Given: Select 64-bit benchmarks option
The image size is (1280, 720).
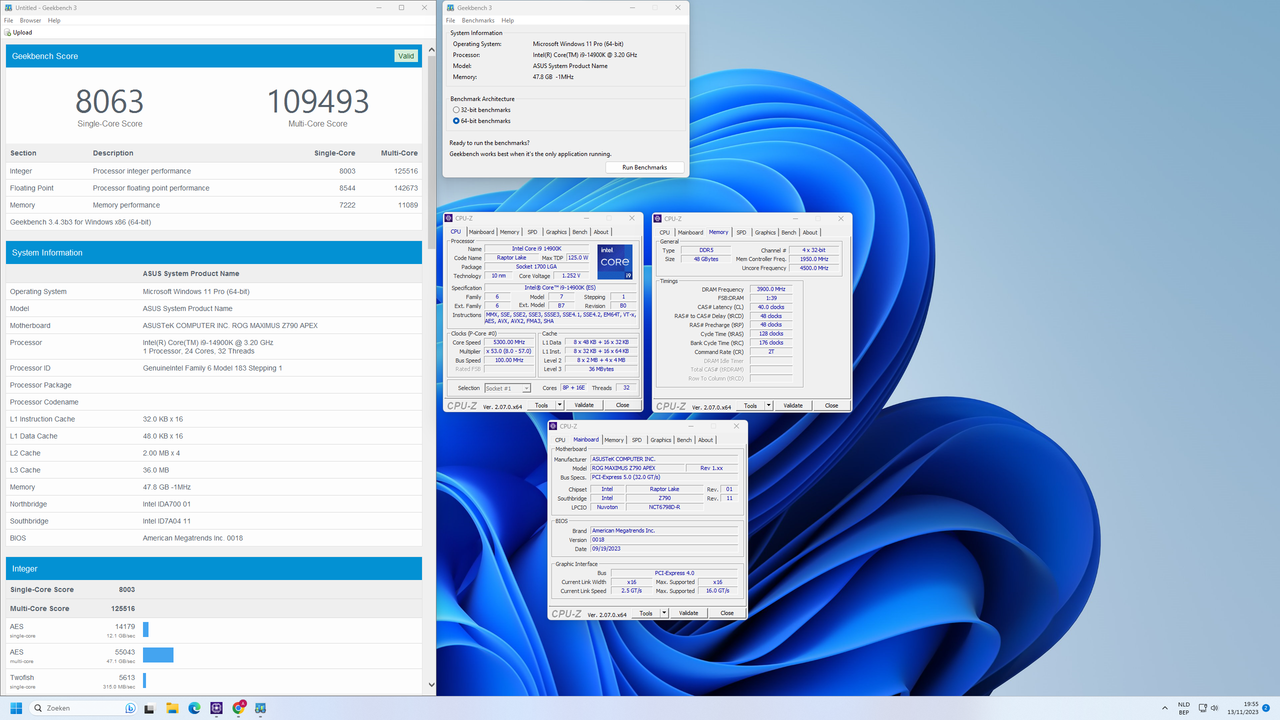Looking at the screenshot, I should coord(456,121).
